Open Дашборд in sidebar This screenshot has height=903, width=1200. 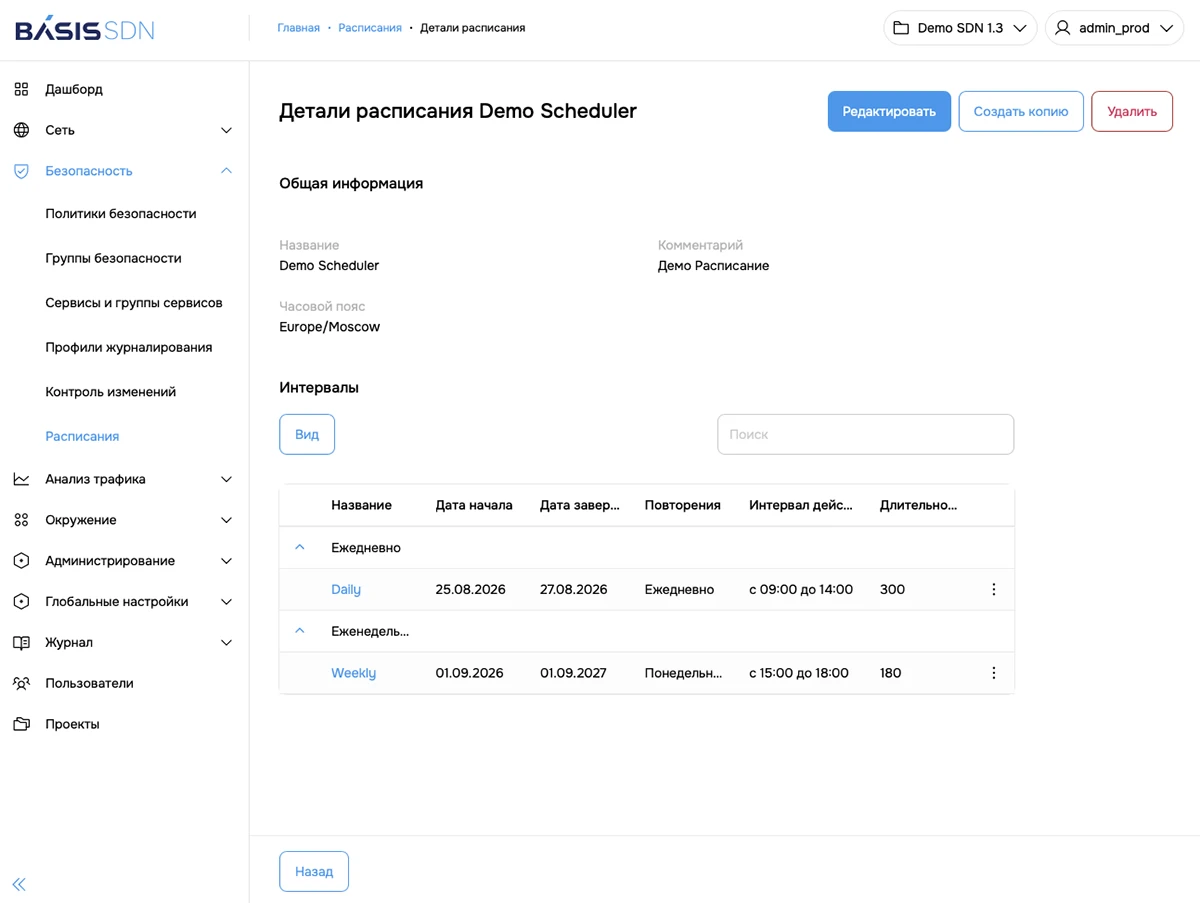coord(74,89)
